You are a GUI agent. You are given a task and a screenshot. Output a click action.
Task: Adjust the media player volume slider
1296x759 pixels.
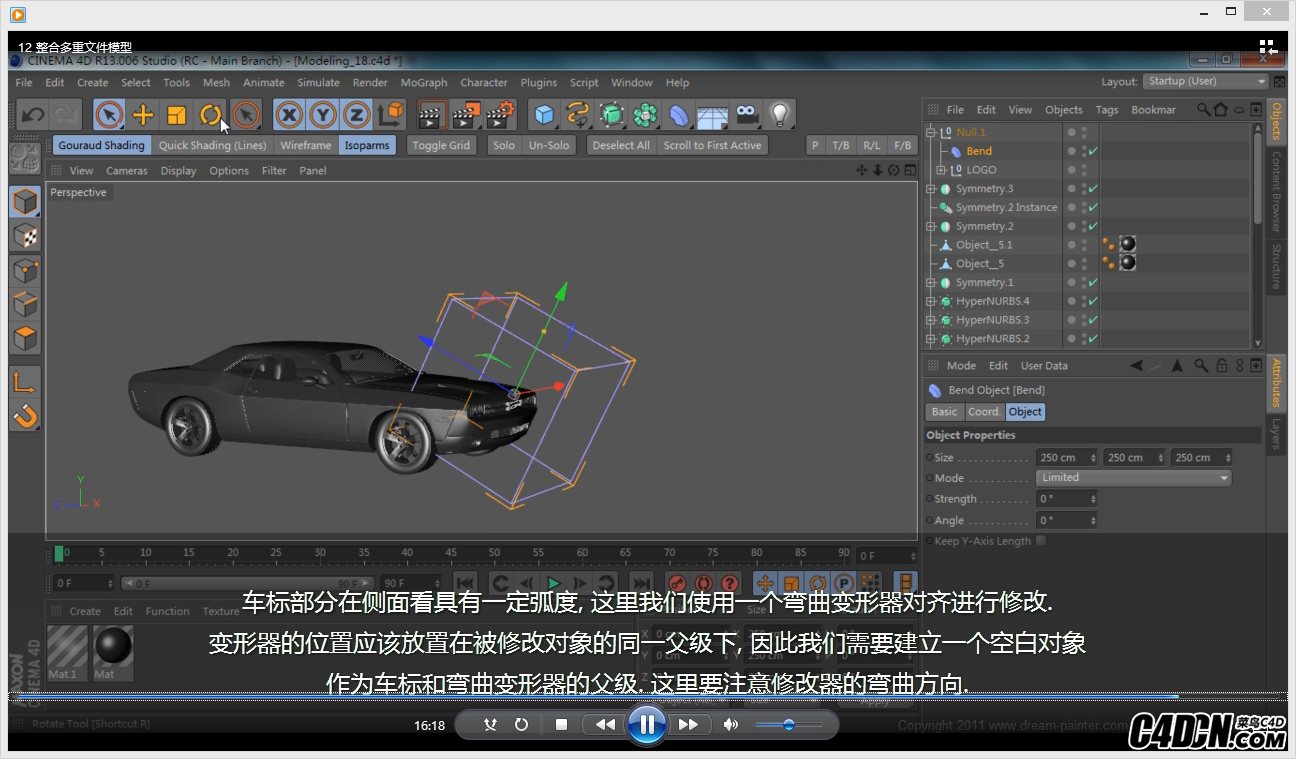789,725
